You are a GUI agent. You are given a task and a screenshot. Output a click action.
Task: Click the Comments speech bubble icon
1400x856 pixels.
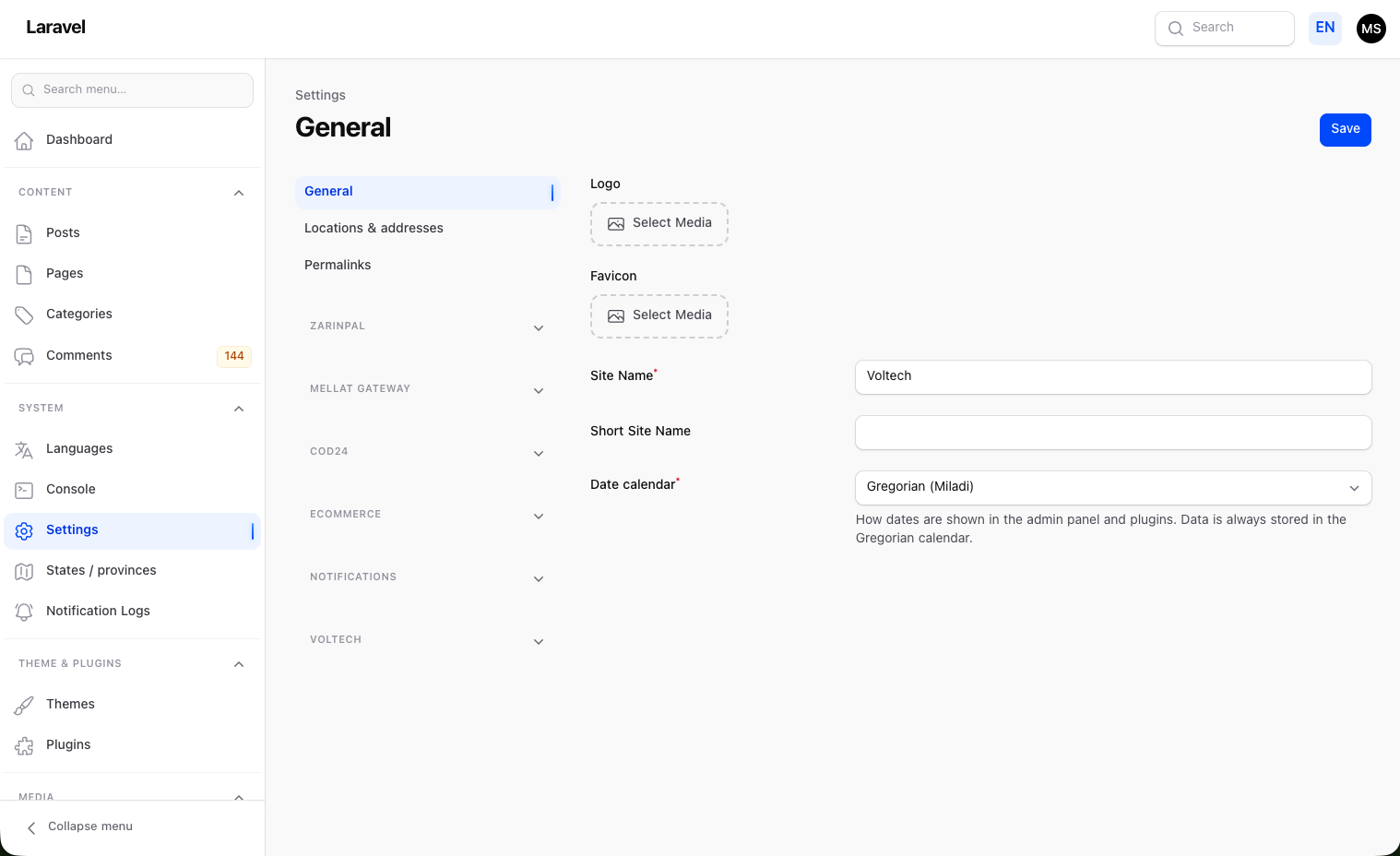click(24, 356)
